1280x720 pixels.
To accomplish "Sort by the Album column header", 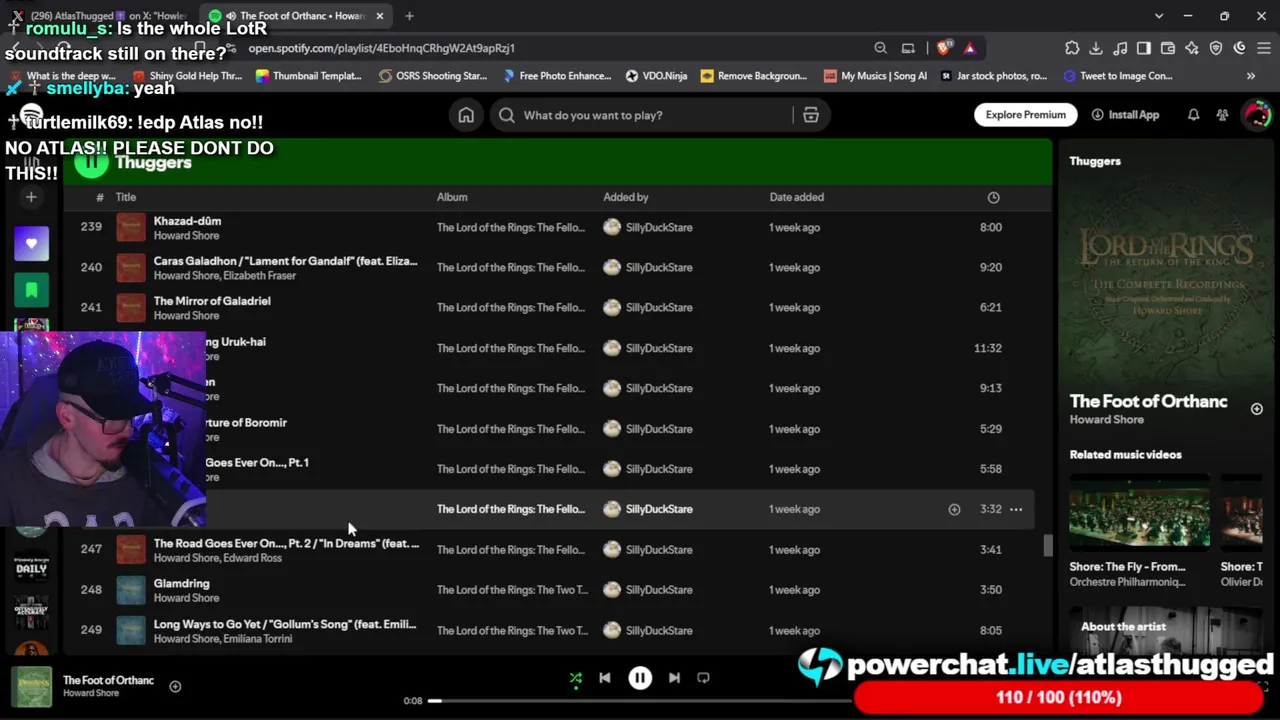I will [x=452, y=197].
